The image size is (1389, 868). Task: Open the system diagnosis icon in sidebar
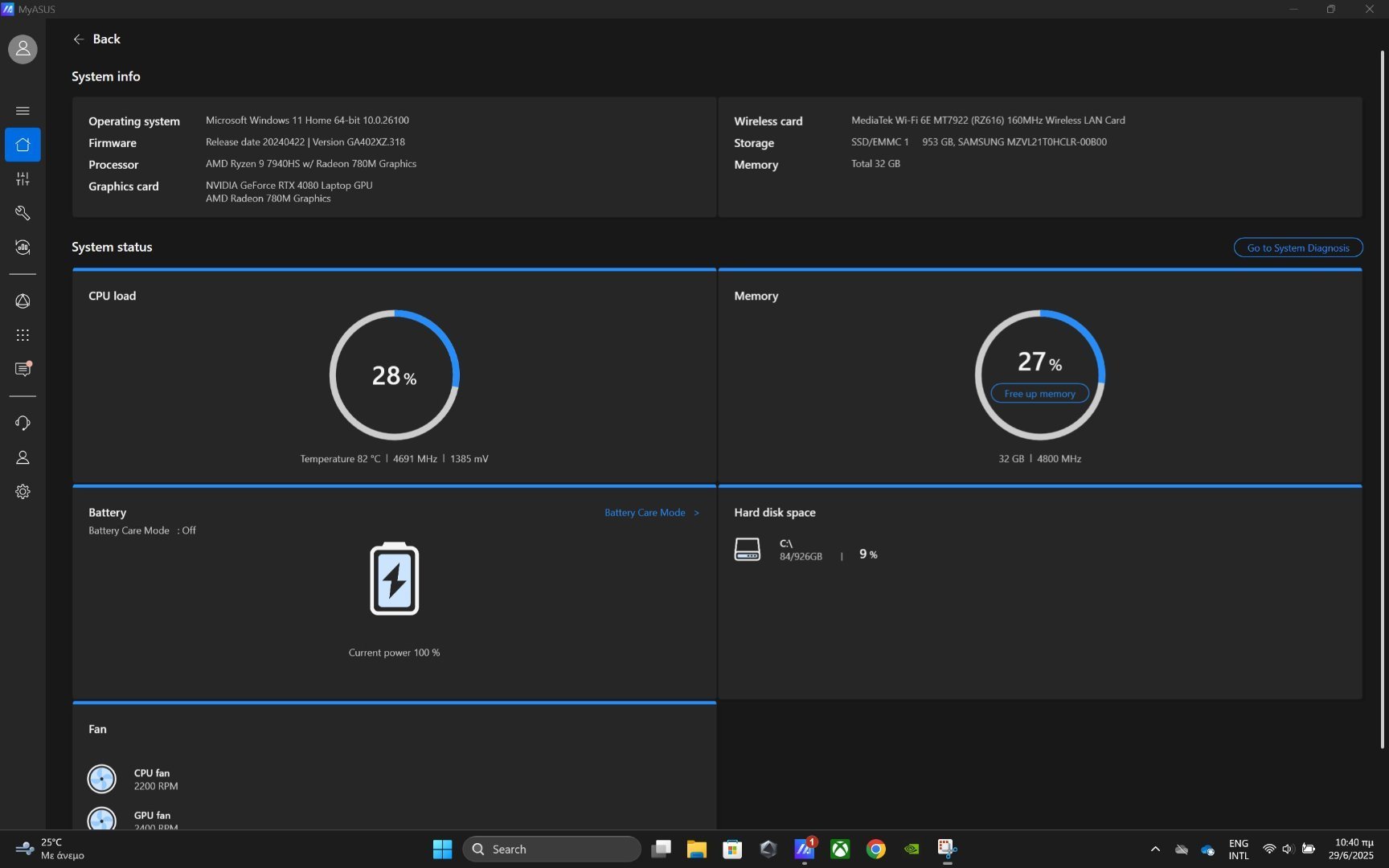(23, 248)
